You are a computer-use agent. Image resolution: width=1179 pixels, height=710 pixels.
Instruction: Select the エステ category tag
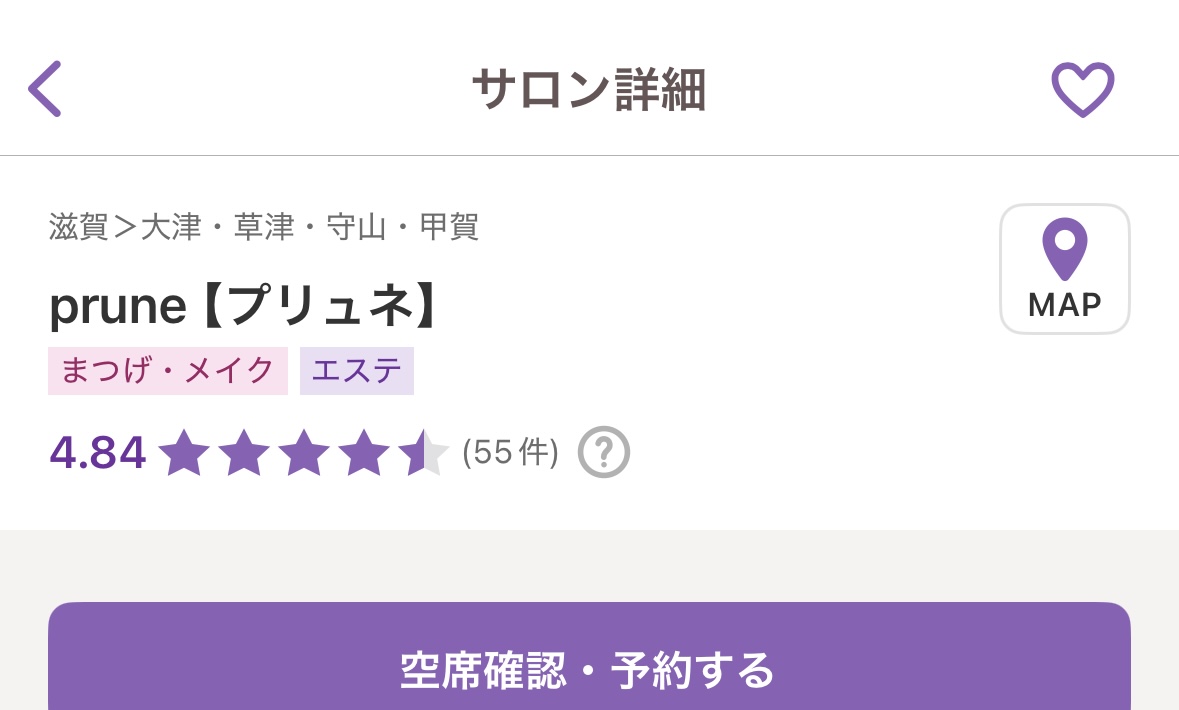click(x=356, y=371)
